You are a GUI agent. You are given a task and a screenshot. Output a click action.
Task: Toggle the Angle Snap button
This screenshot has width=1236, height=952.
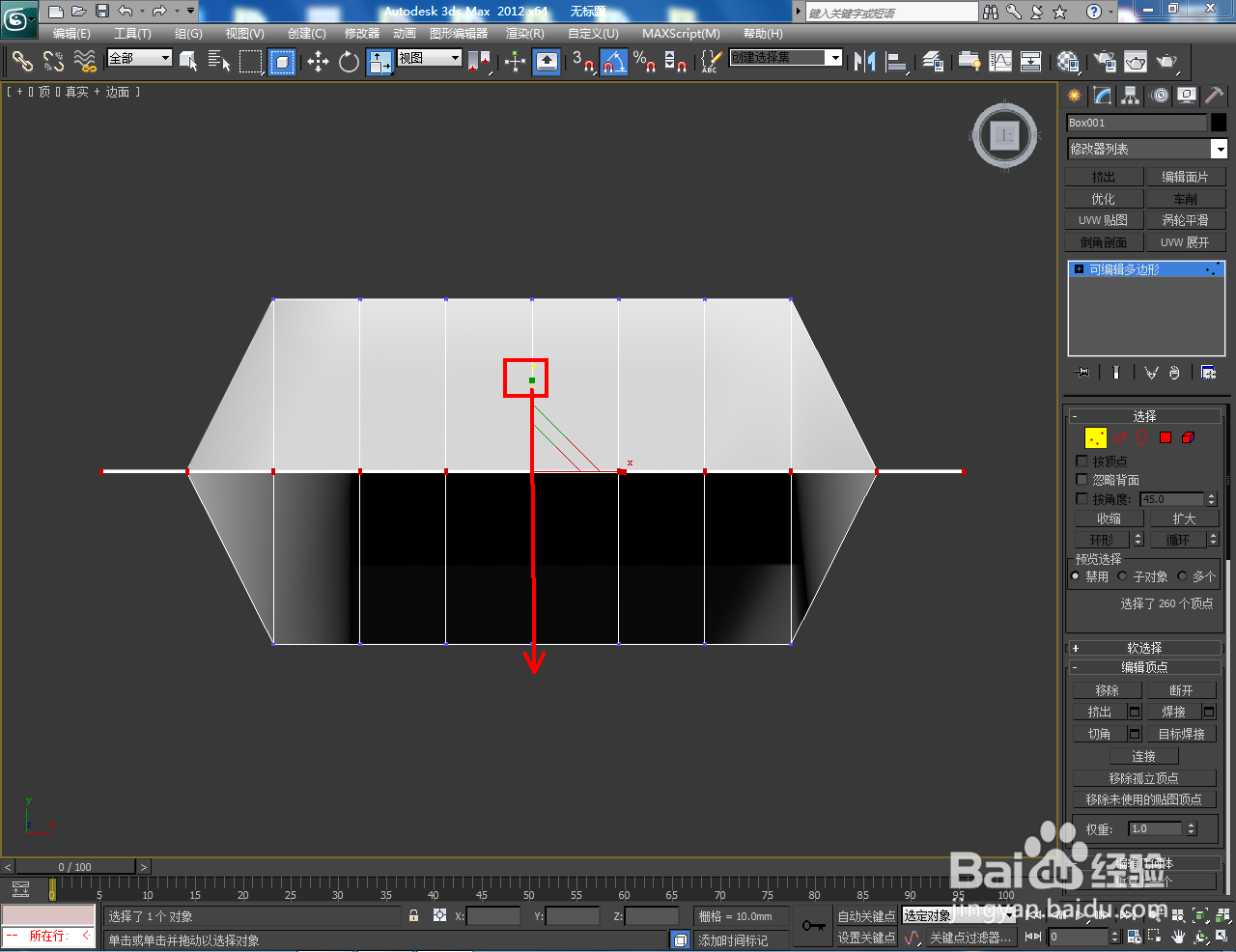pyautogui.click(x=614, y=62)
